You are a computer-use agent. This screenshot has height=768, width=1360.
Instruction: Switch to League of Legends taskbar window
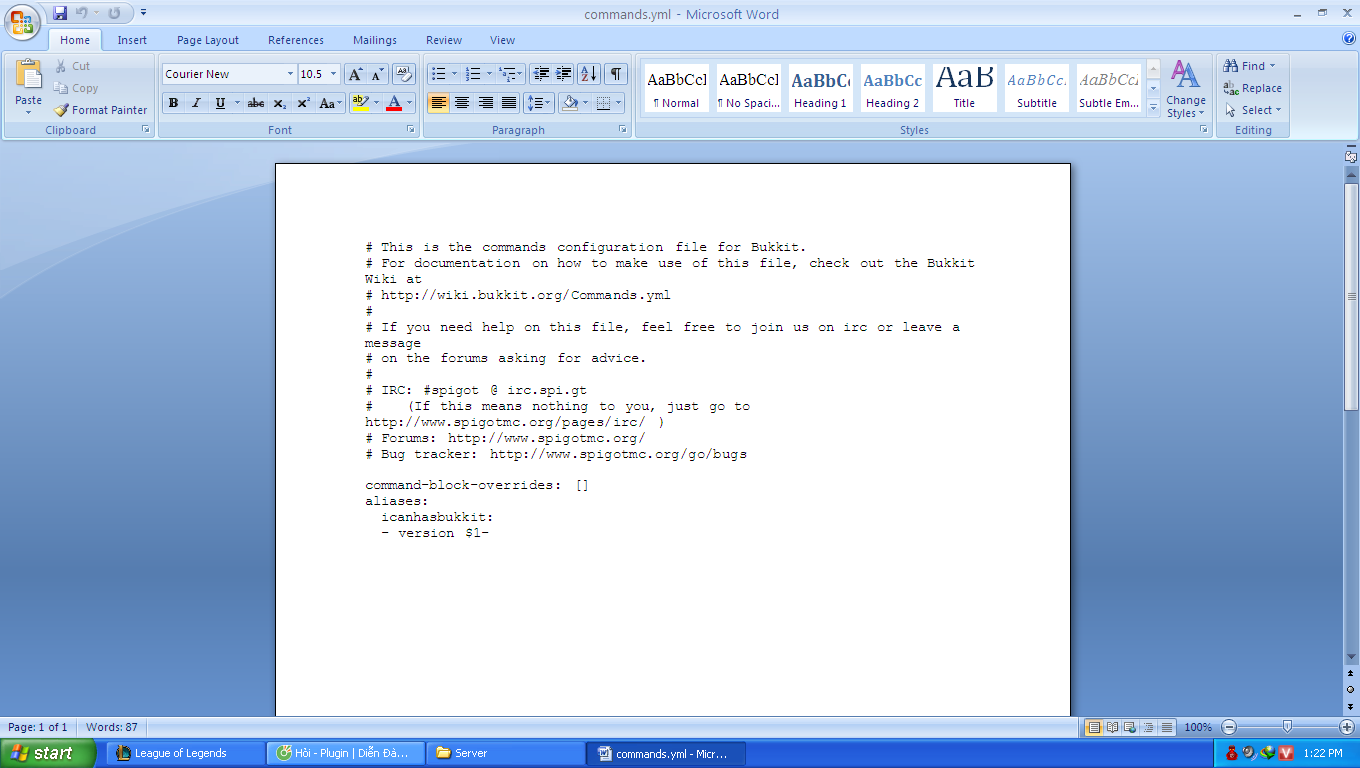tap(185, 753)
